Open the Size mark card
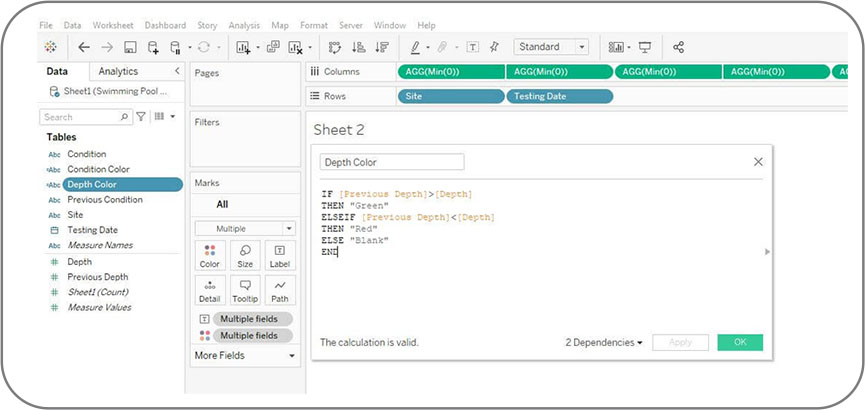The width and height of the screenshot is (865, 410). pos(245,255)
